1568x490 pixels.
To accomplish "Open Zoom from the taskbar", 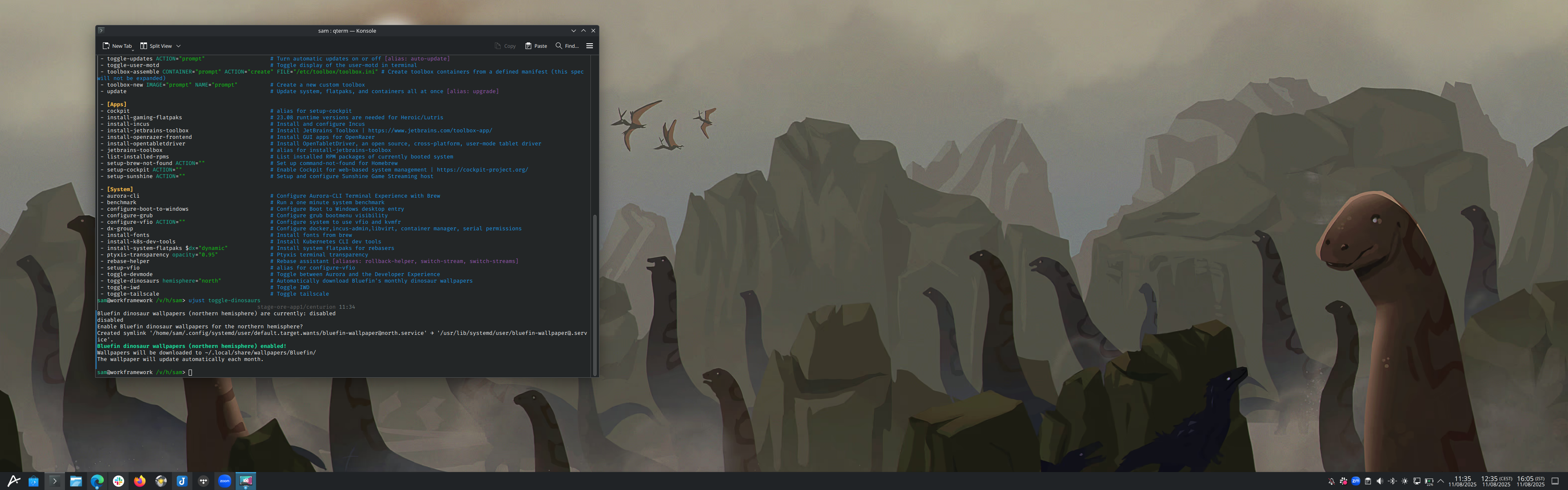I will coord(225,481).
